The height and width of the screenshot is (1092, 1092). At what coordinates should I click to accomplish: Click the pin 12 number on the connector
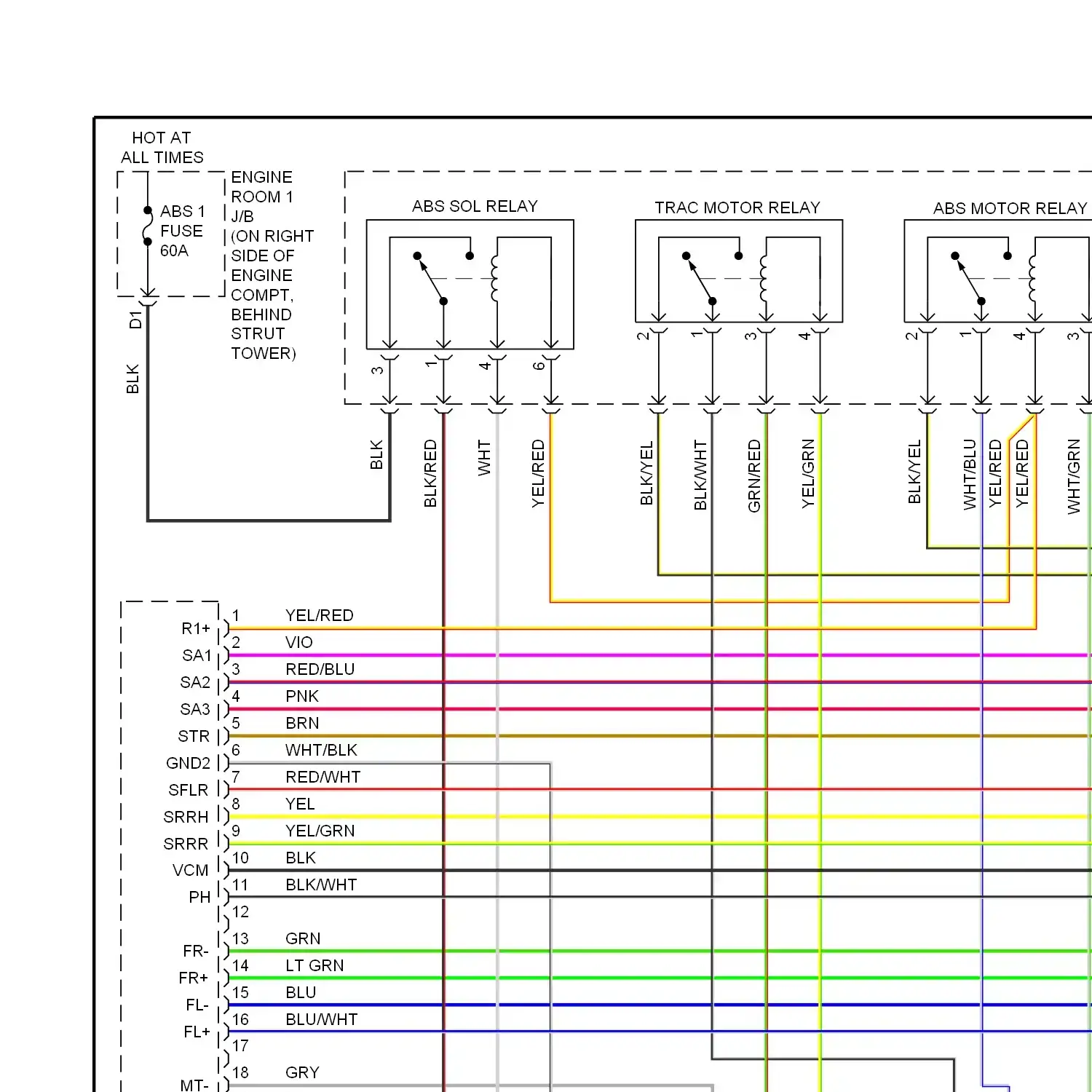240,911
